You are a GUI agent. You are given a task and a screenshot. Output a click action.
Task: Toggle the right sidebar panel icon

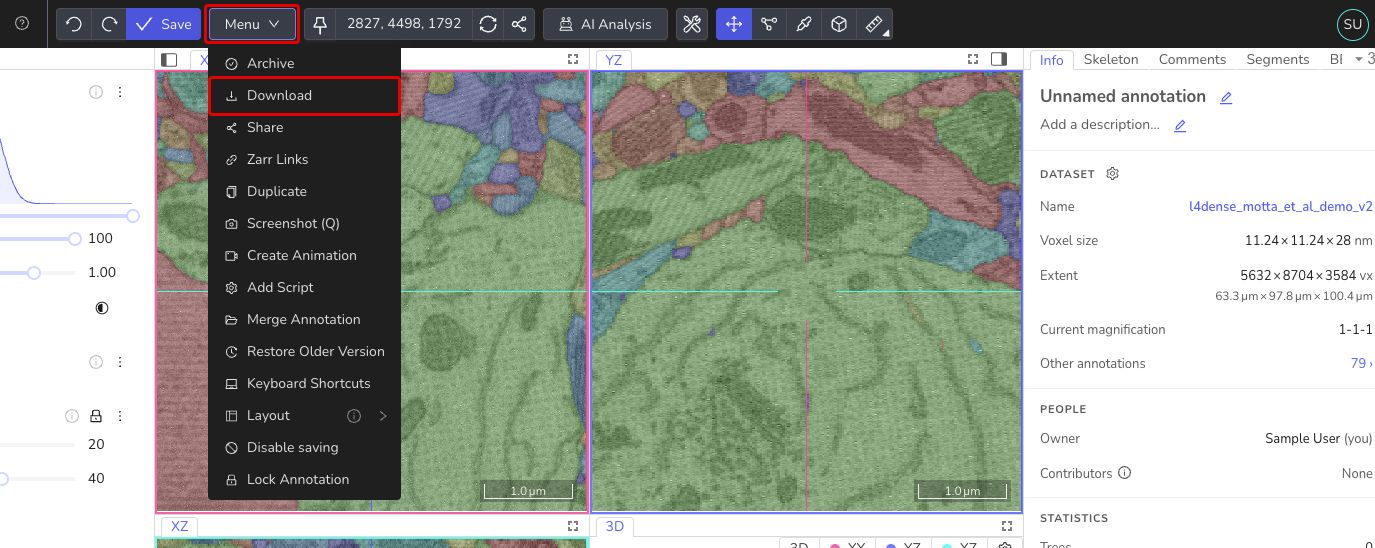[x=998, y=59]
